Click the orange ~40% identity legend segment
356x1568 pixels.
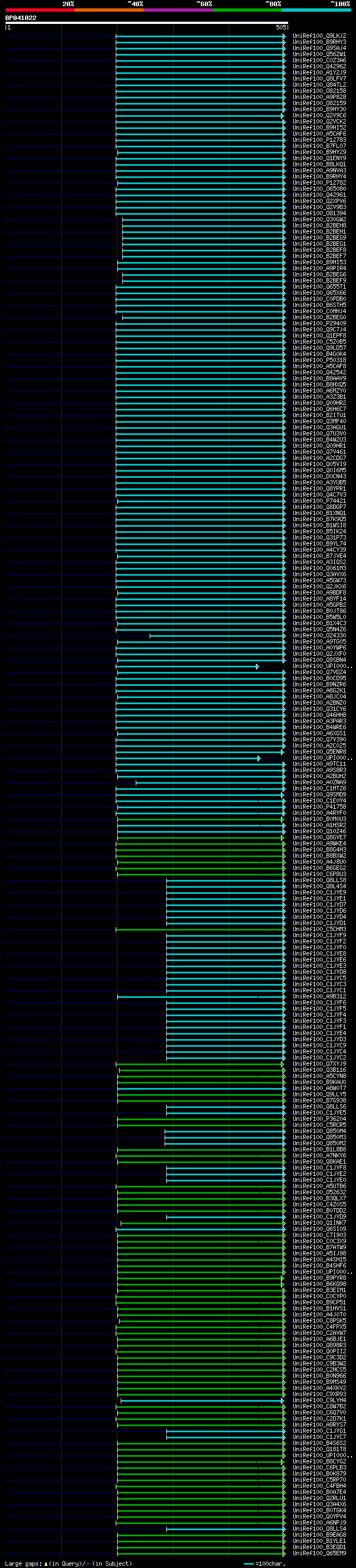tap(109, 11)
